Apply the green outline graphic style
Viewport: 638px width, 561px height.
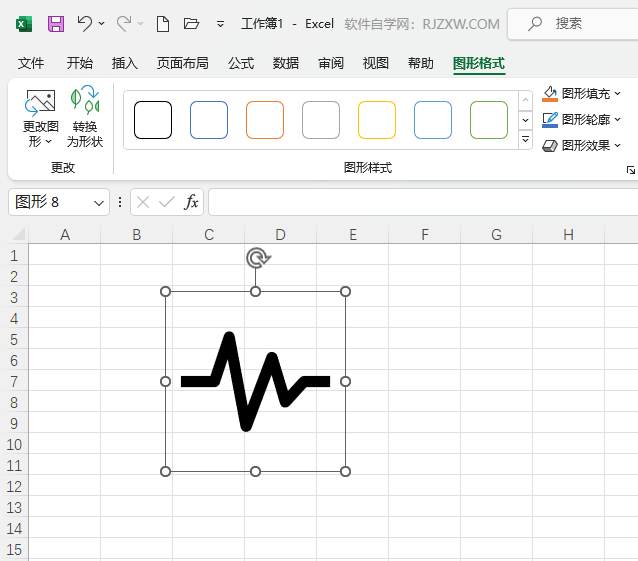(489, 120)
